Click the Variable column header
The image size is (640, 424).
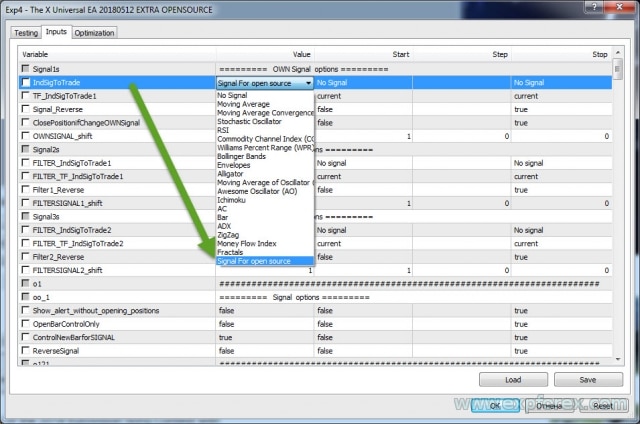click(117, 54)
